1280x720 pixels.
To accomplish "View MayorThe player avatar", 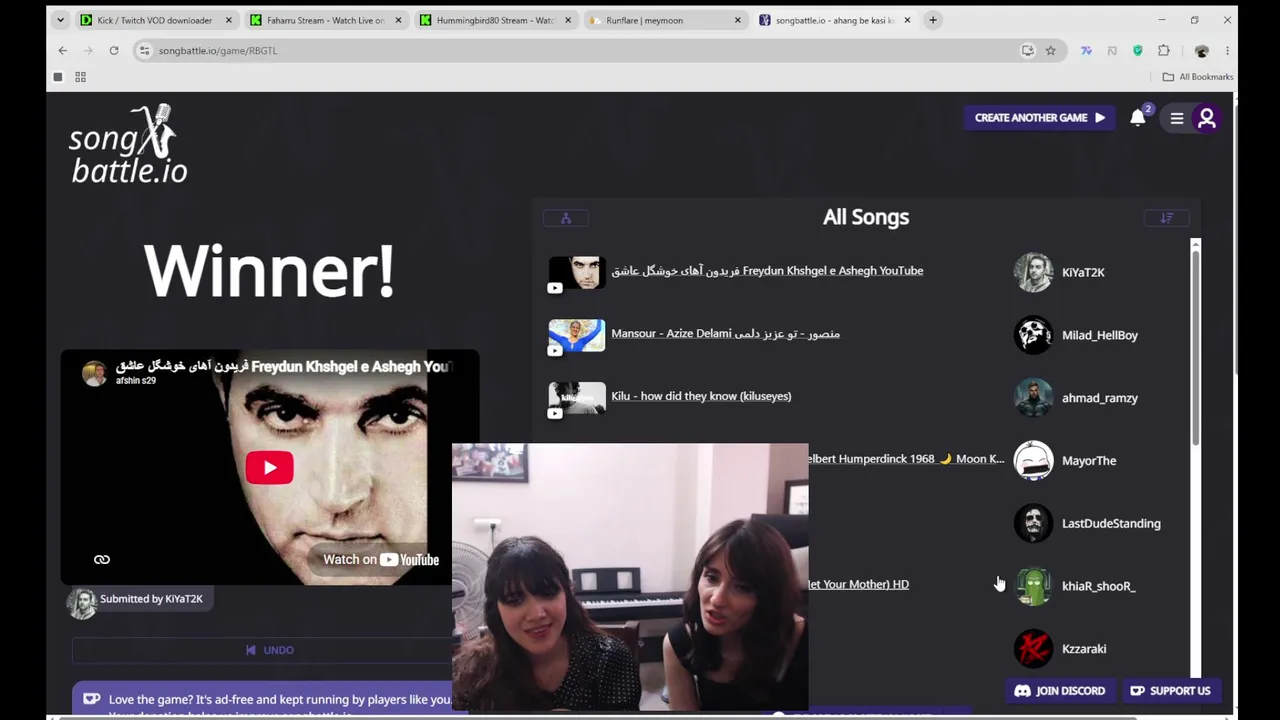I will point(1033,461).
